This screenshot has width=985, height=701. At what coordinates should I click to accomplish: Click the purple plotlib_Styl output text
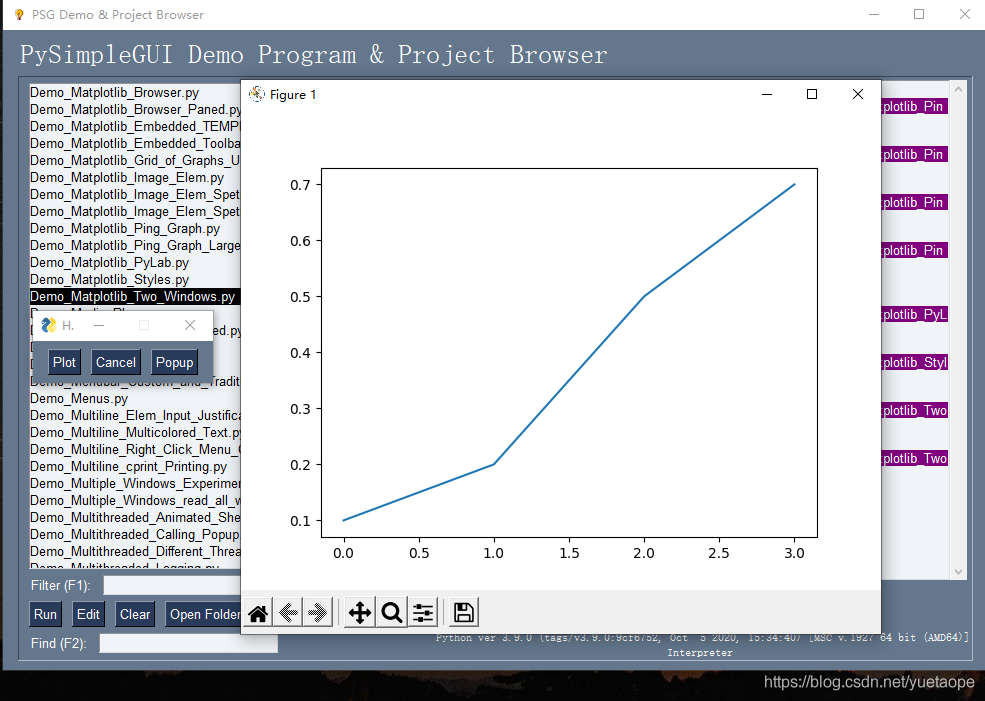pos(915,362)
